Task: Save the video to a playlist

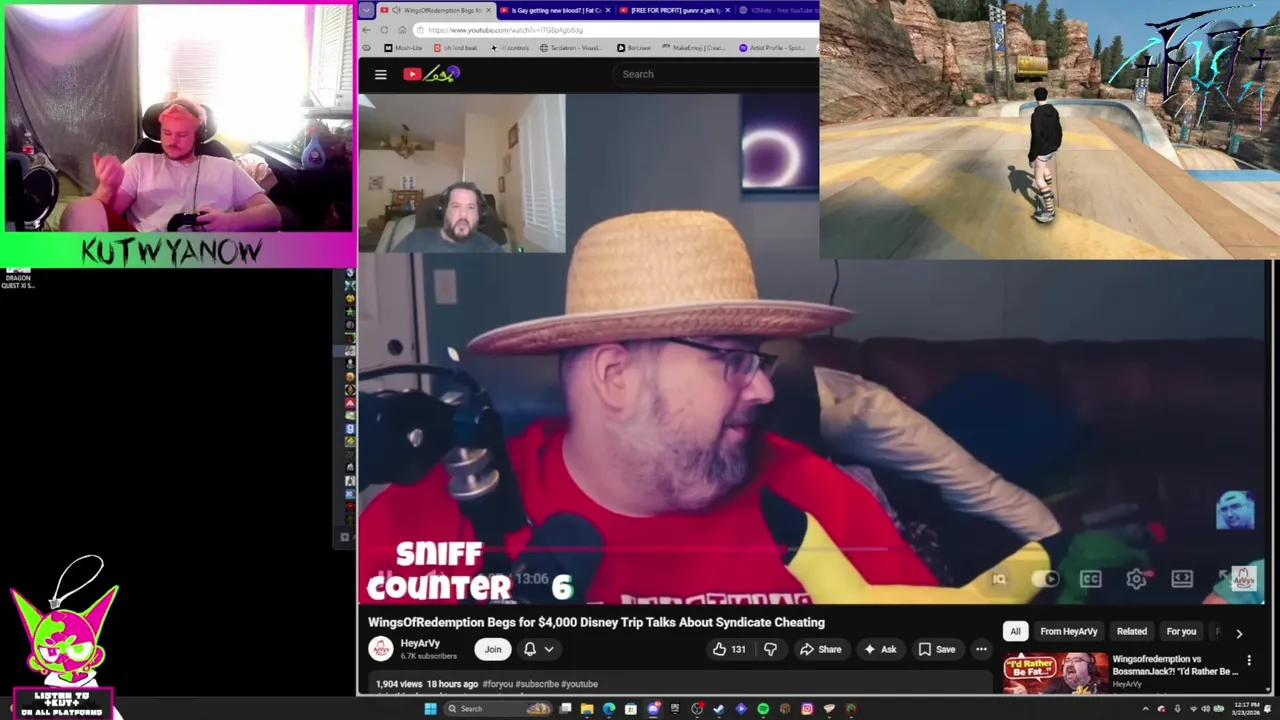Action: click(x=936, y=649)
